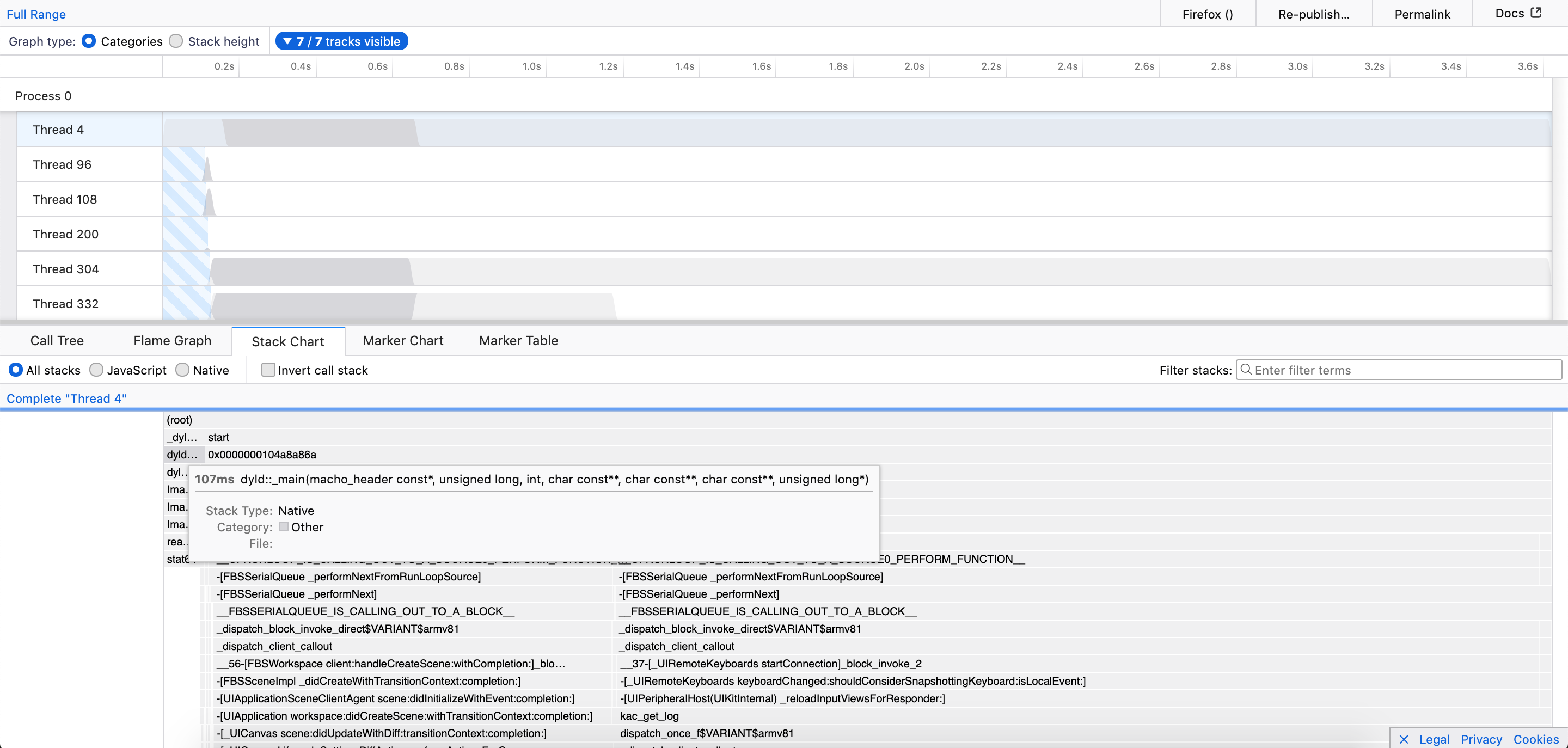
Task: Switch to the Call Tree tab
Action: (57, 341)
